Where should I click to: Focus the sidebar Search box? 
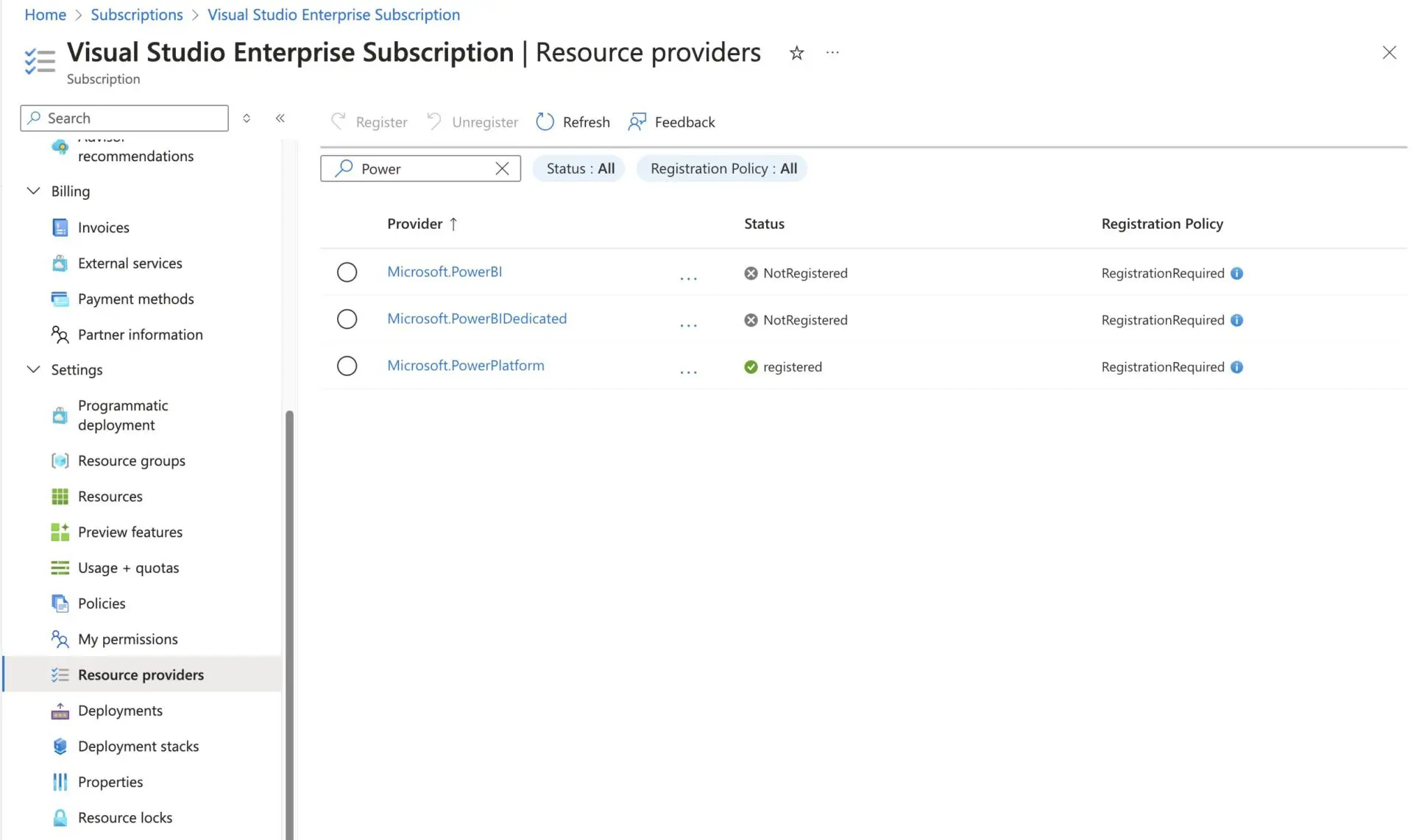(x=124, y=118)
